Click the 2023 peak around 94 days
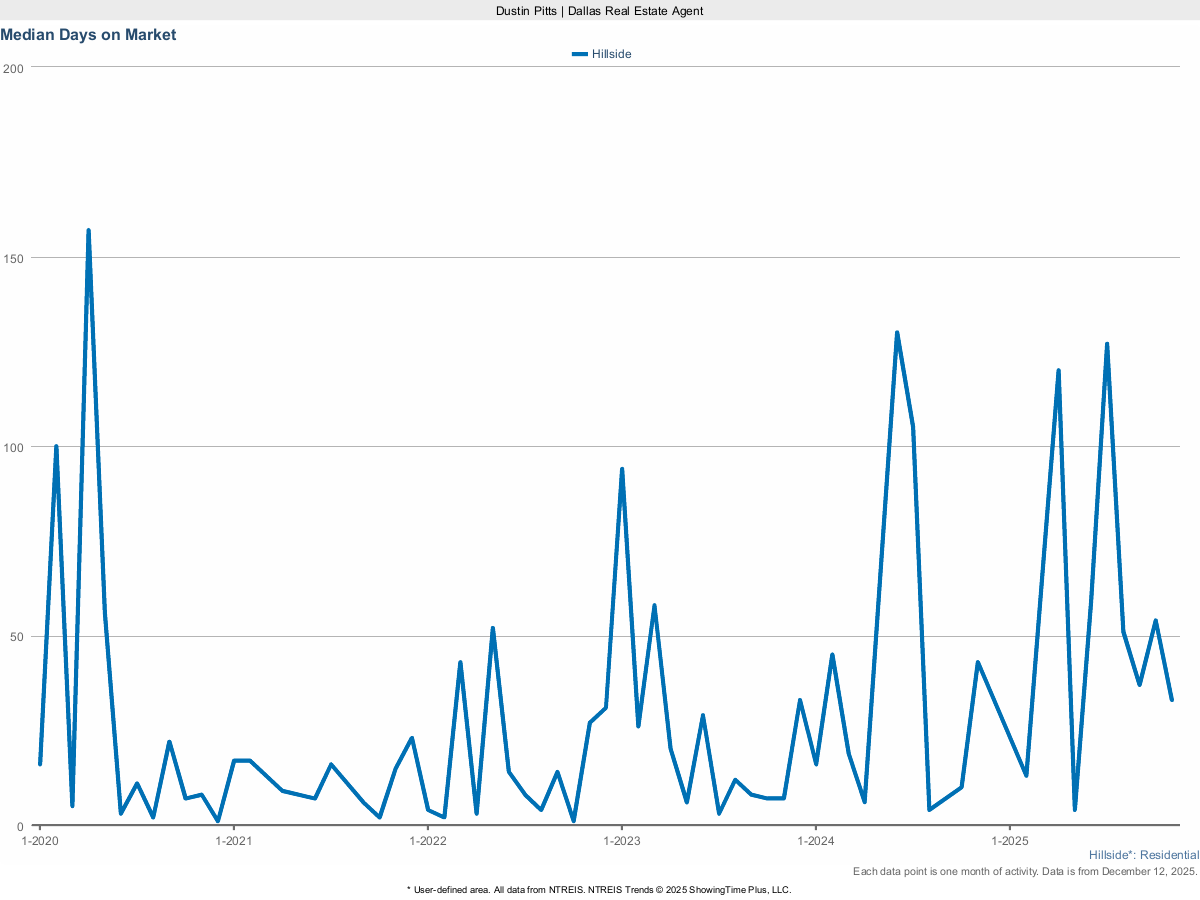The image size is (1200, 900). (622, 467)
